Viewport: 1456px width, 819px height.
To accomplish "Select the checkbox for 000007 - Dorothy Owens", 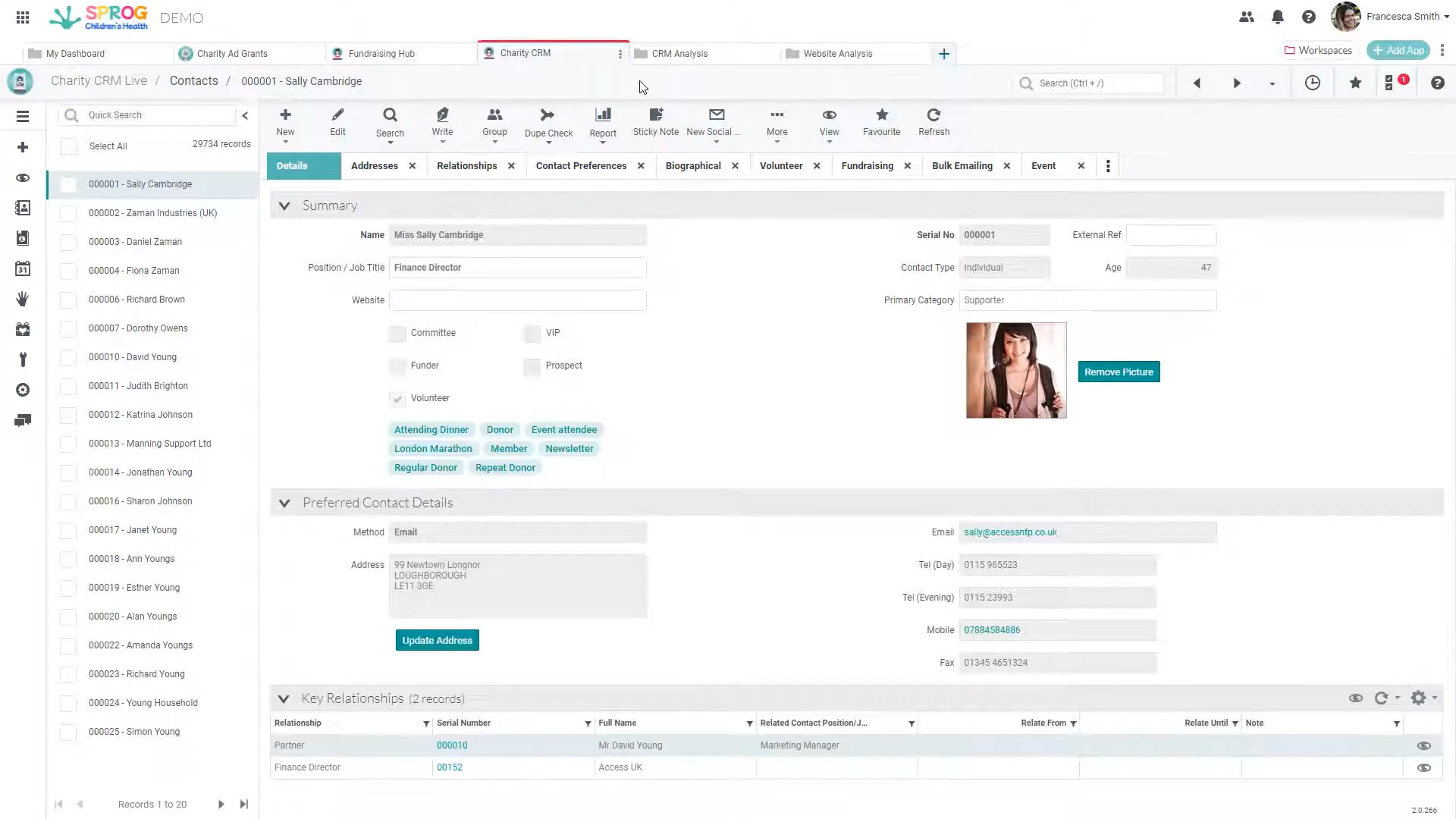I will (68, 328).
